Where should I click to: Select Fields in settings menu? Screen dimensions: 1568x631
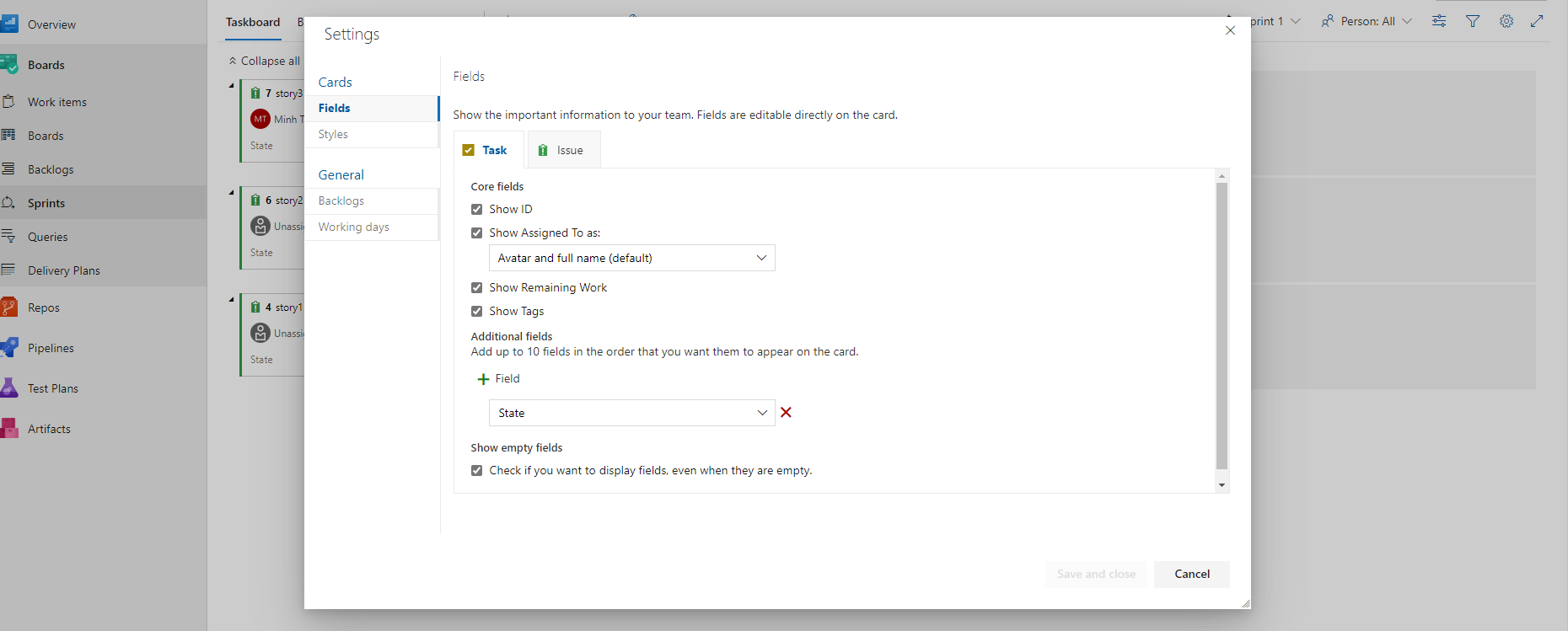pyautogui.click(x=372, y=108)
